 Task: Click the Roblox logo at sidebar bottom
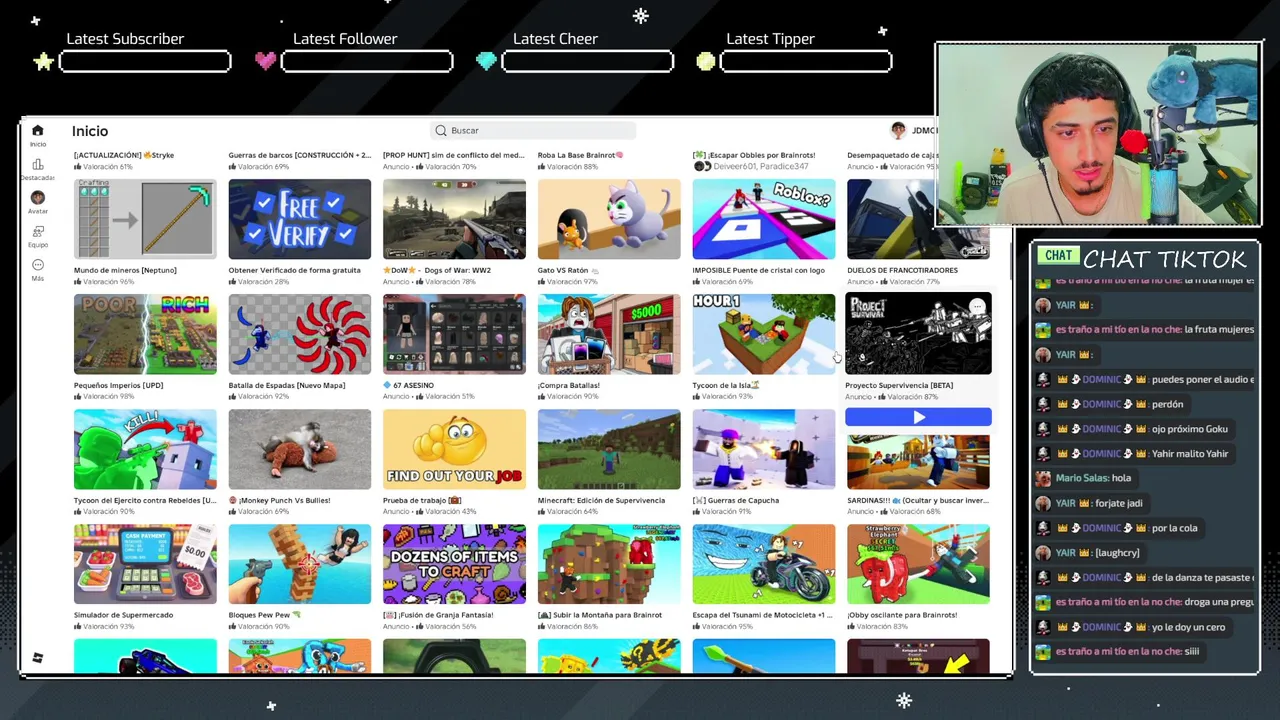coord(37,658)
